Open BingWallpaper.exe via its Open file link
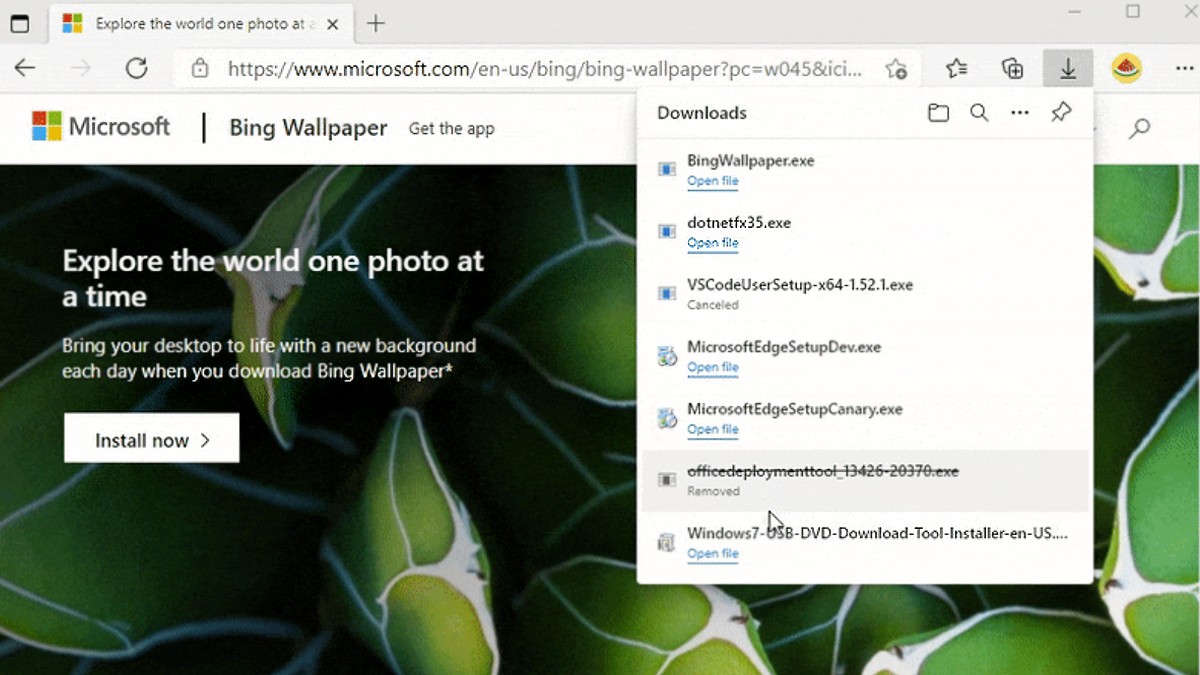1200x675 pixels. [713, 181]
